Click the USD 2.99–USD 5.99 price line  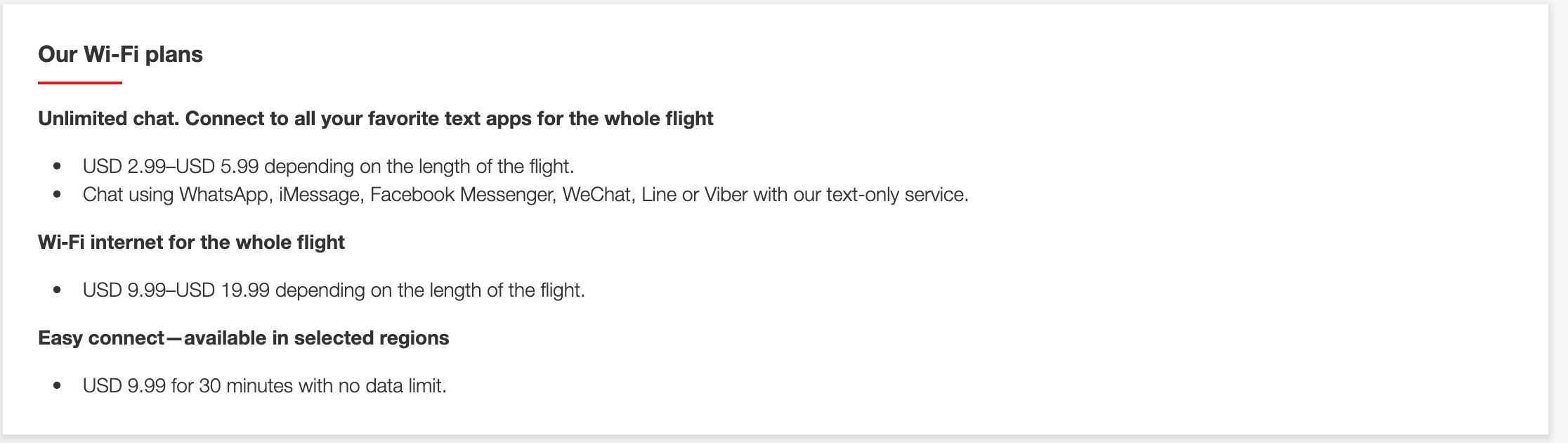tap(328, 167)
